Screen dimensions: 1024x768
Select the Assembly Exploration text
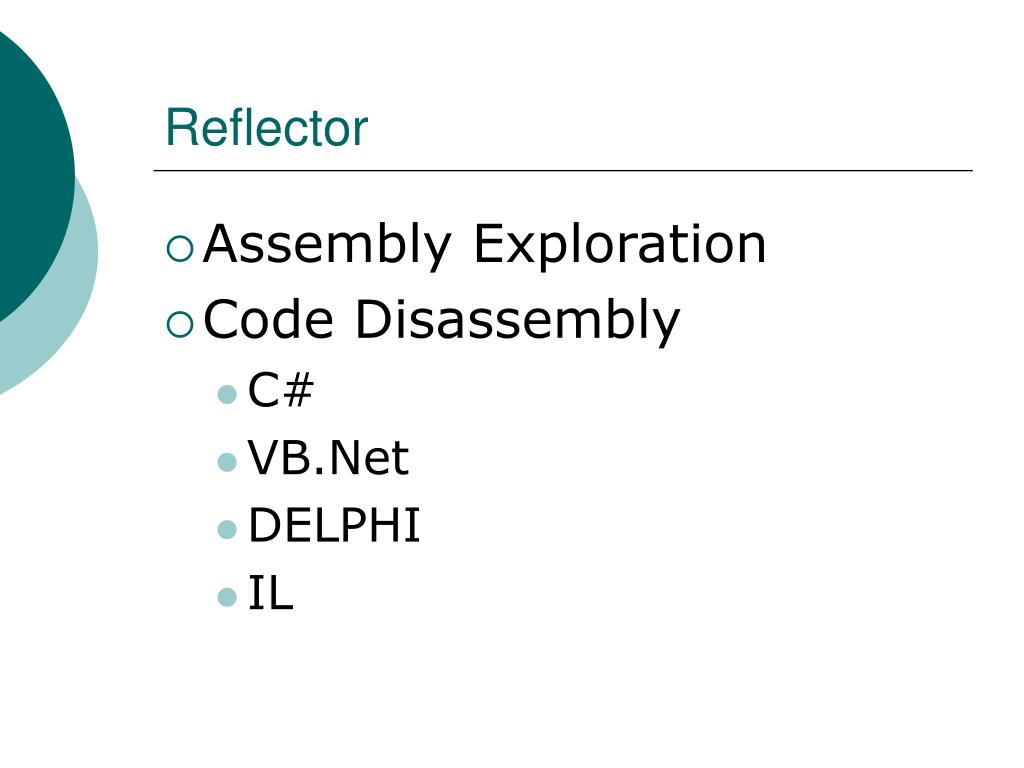pyautogui.click(x=485, y=245)
